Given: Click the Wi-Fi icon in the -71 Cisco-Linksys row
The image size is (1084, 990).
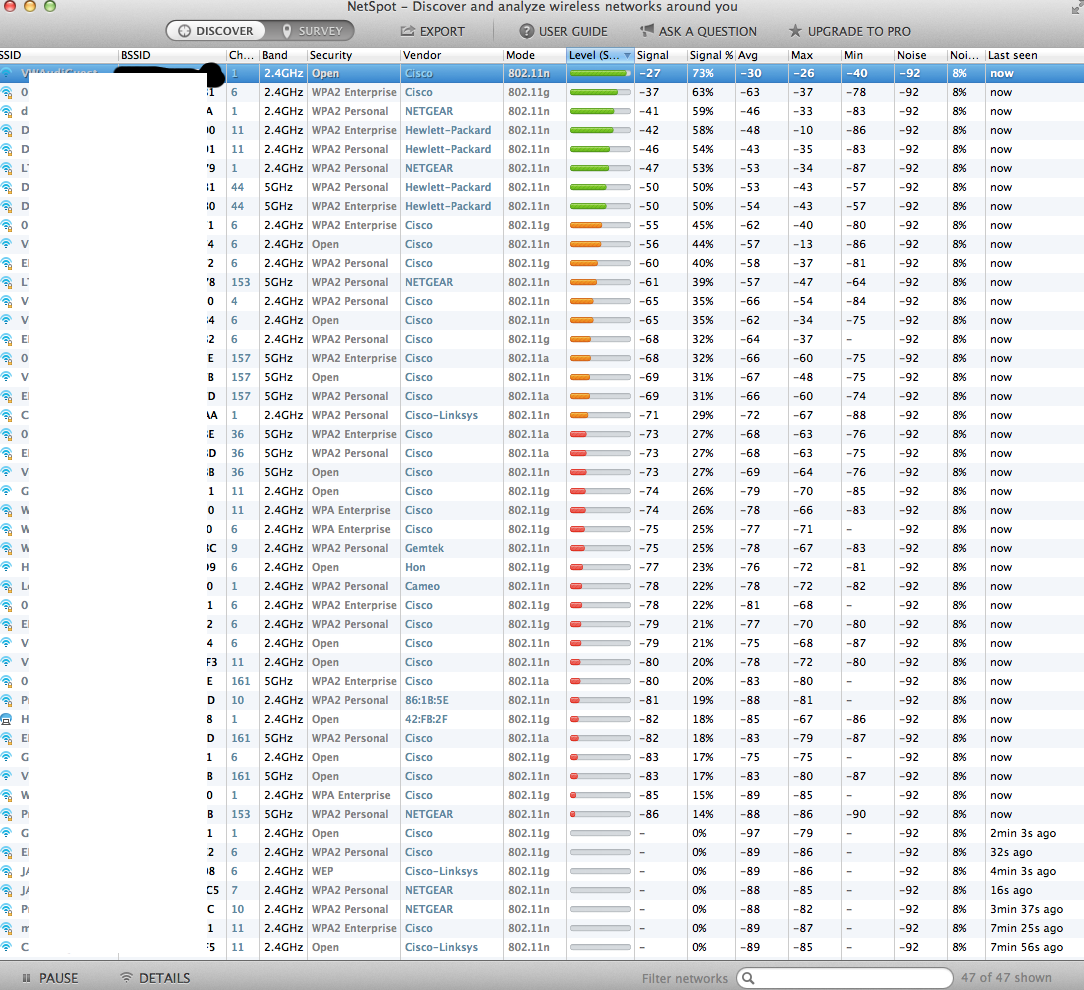Looking at the screenshot, I should tap(7, 415).
